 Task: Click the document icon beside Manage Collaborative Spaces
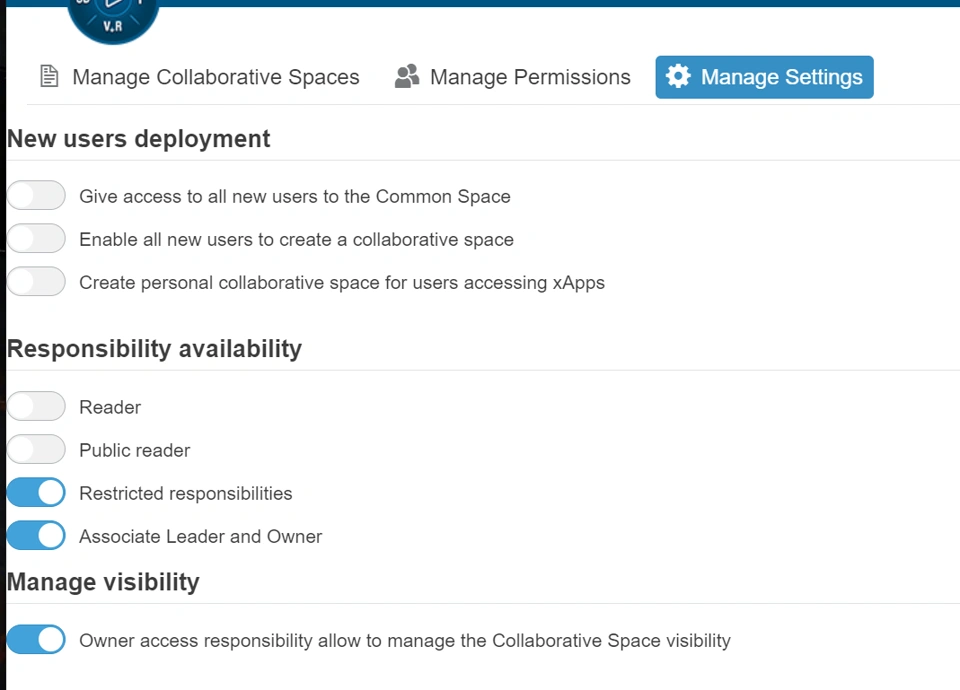[x=49, y=77]
